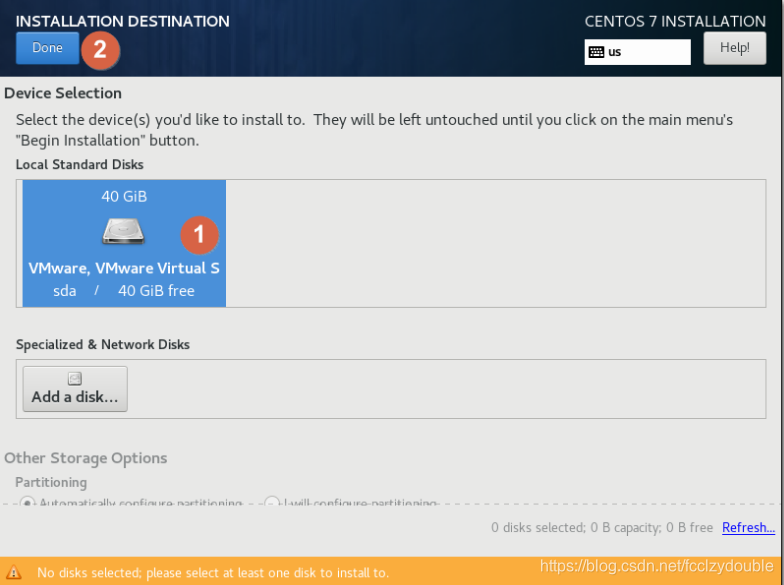This screenshot has height=585, width=784.
Task: Click the Device Selection heading
Action: pyautogui.click(x=62, y=93)
